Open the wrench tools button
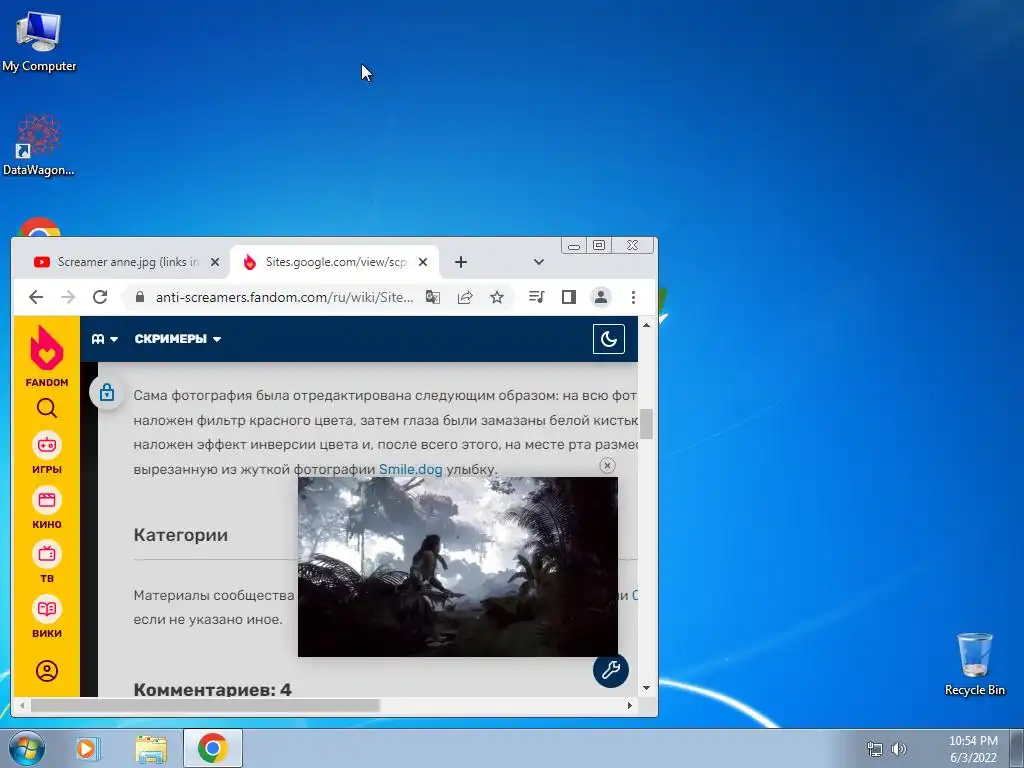 (x=611, y=669)
